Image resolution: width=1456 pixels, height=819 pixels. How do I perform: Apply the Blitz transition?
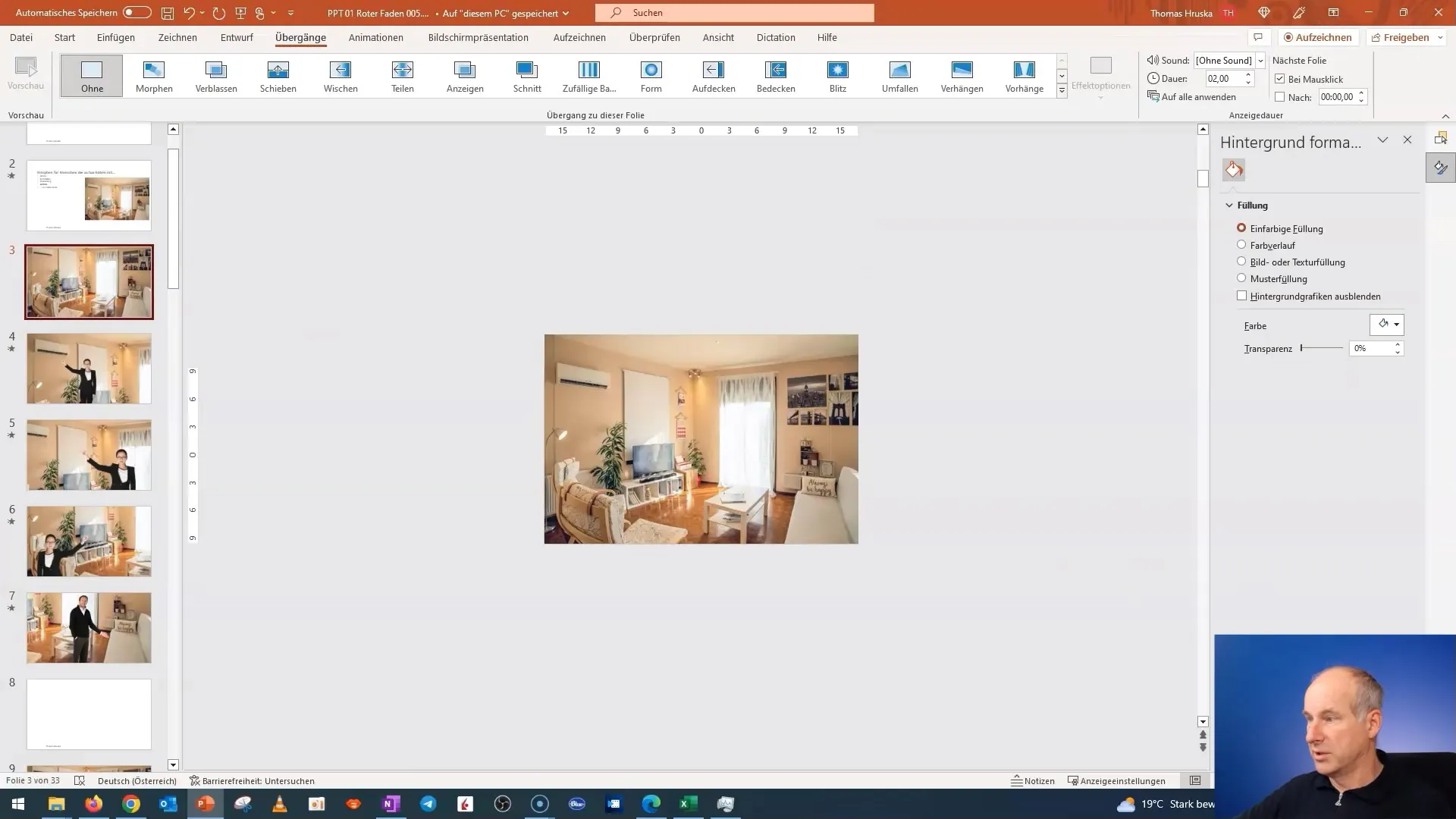pyautogui.click(x=838, y=76)
